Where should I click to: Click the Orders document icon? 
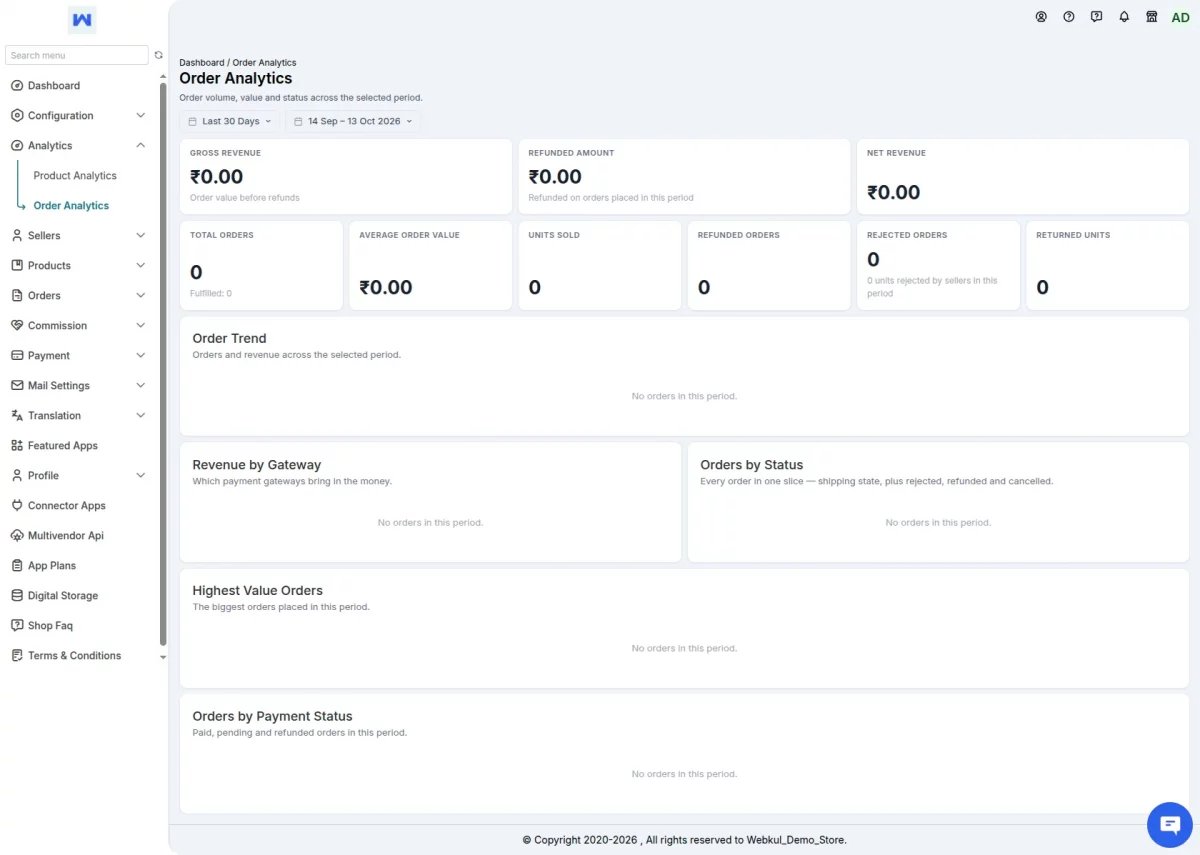17,296
